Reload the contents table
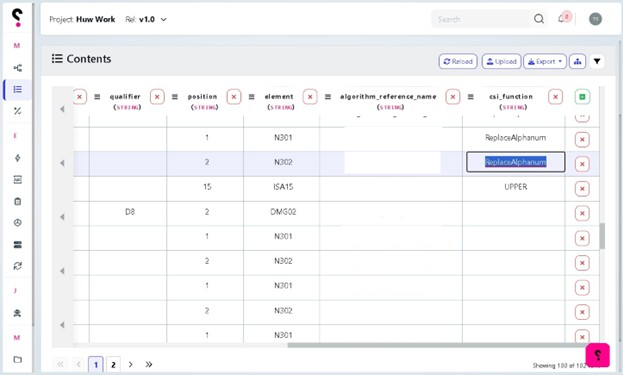The image size is (623, 375). (458, 61)
